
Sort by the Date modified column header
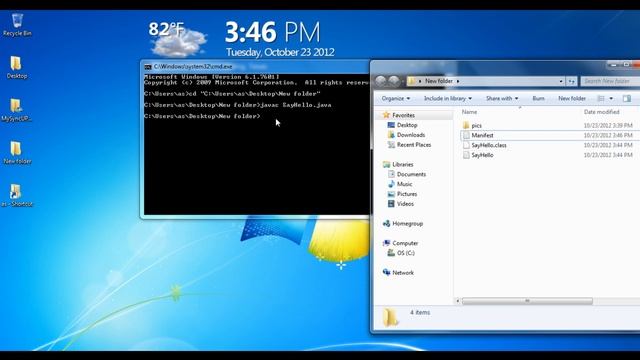coord(601,112)
